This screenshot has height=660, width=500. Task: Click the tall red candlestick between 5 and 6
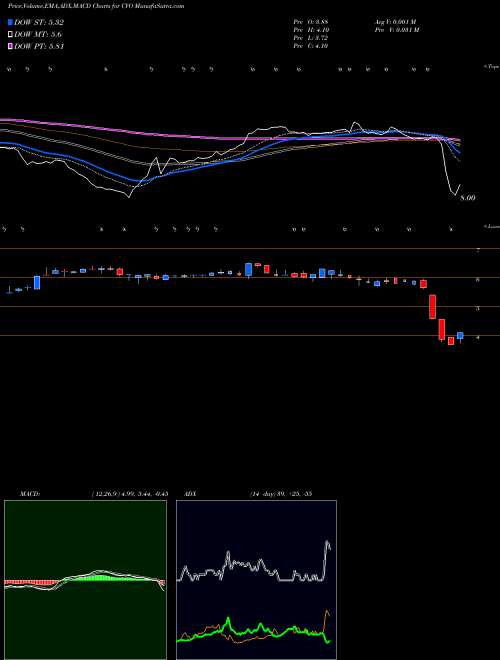pyautogui.click(x=432, y=306)
